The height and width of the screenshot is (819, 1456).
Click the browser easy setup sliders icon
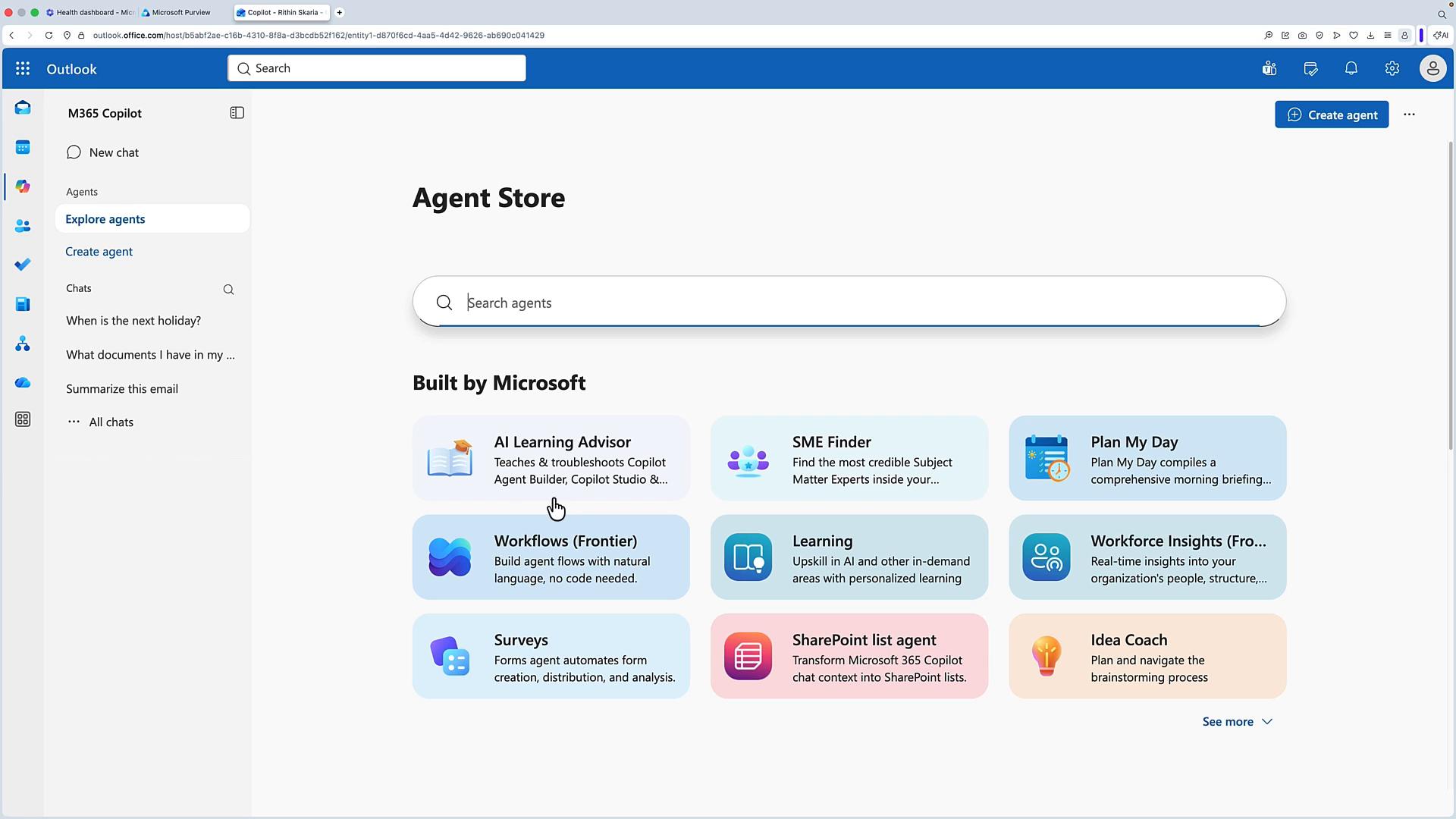(1388, 36)
